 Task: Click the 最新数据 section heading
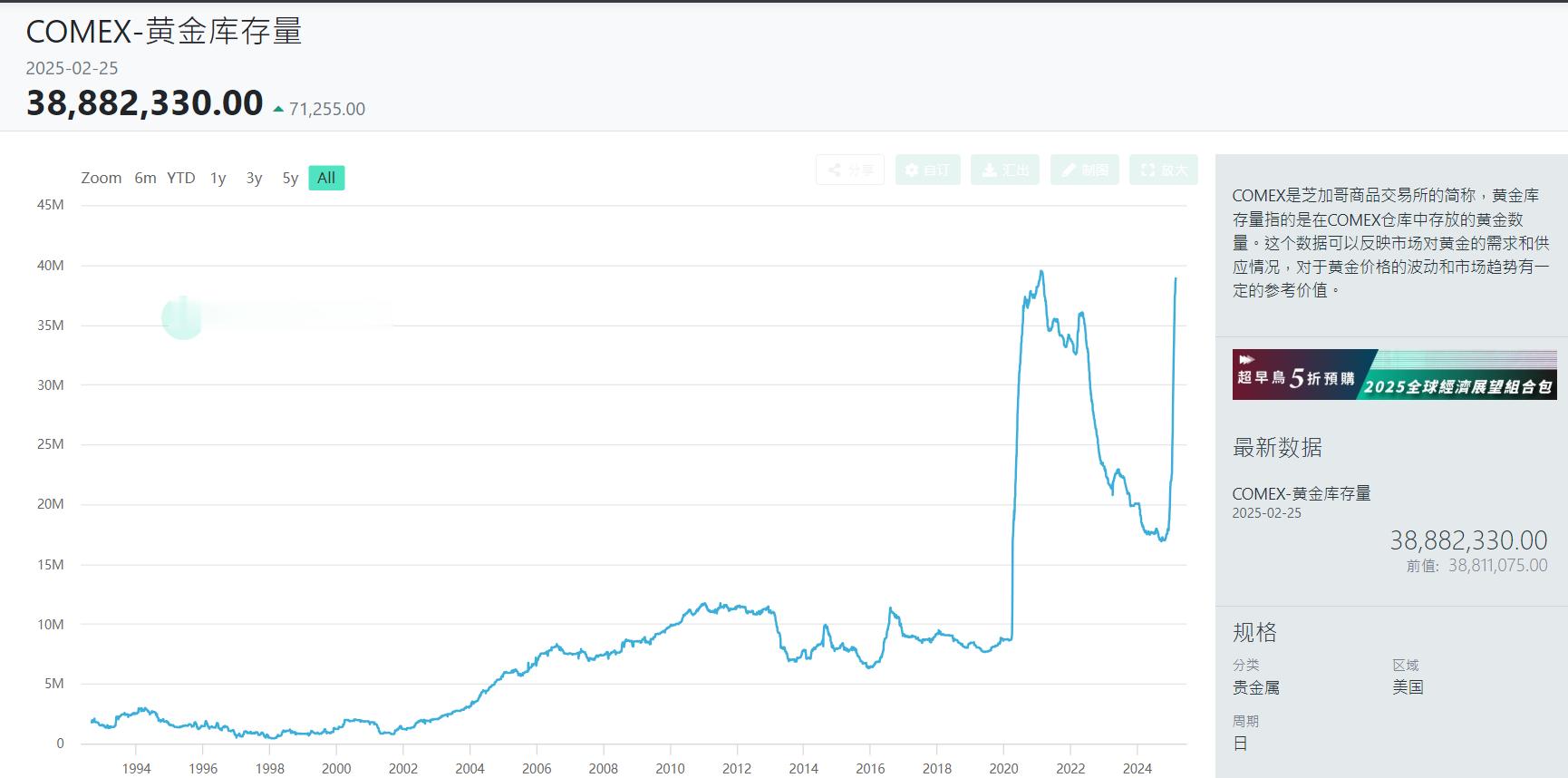pyautogui.click(x=1277, y=447)
